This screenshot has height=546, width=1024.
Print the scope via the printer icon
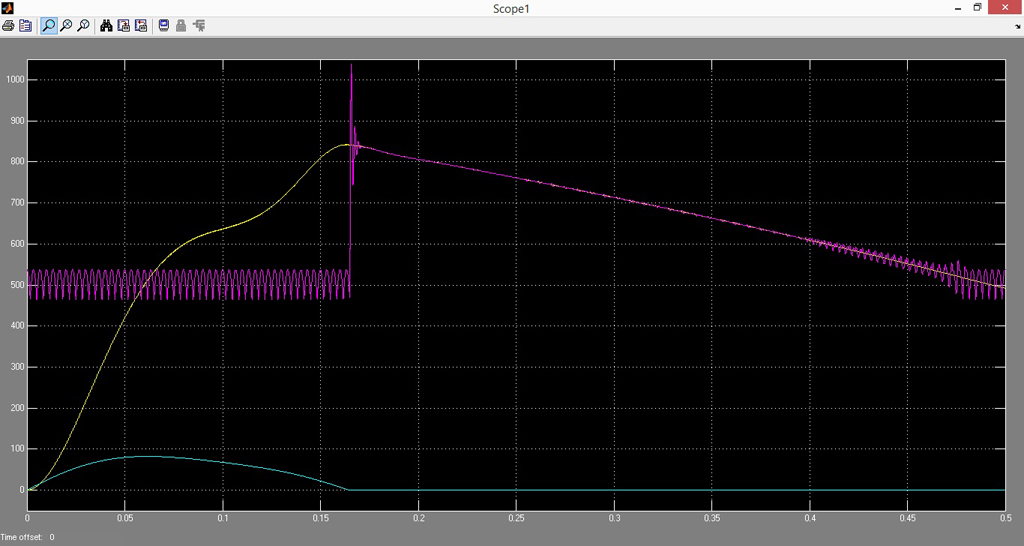pos(8,26)
